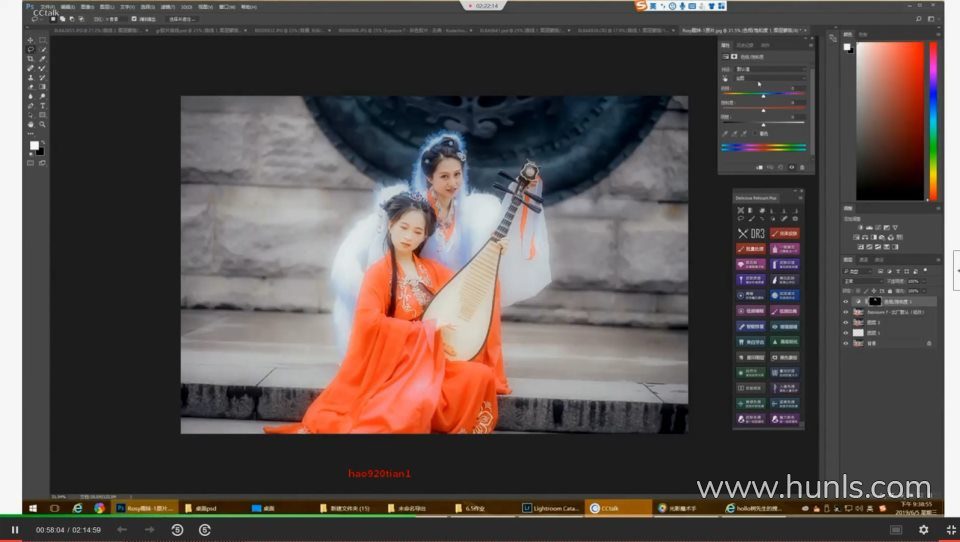Open the video player settings gear

pyautogui.click(x=923, y=529)
